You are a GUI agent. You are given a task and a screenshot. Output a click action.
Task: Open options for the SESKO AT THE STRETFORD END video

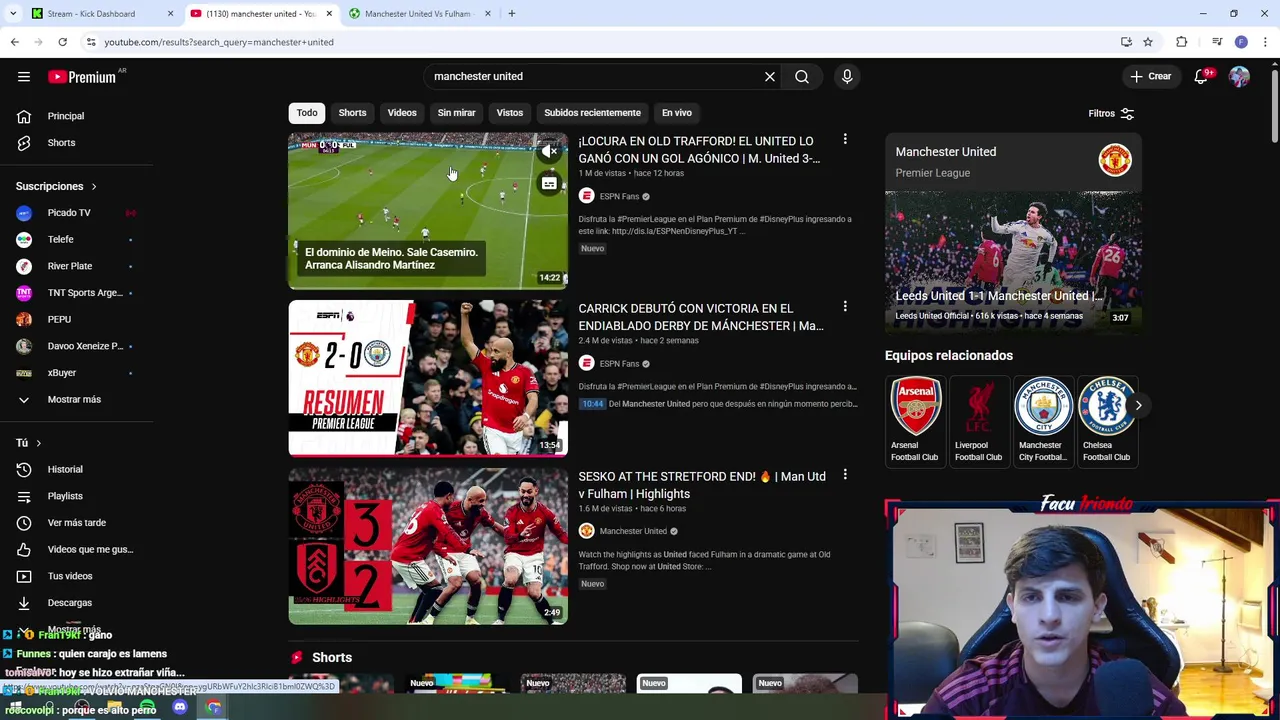tap(845, 475)
